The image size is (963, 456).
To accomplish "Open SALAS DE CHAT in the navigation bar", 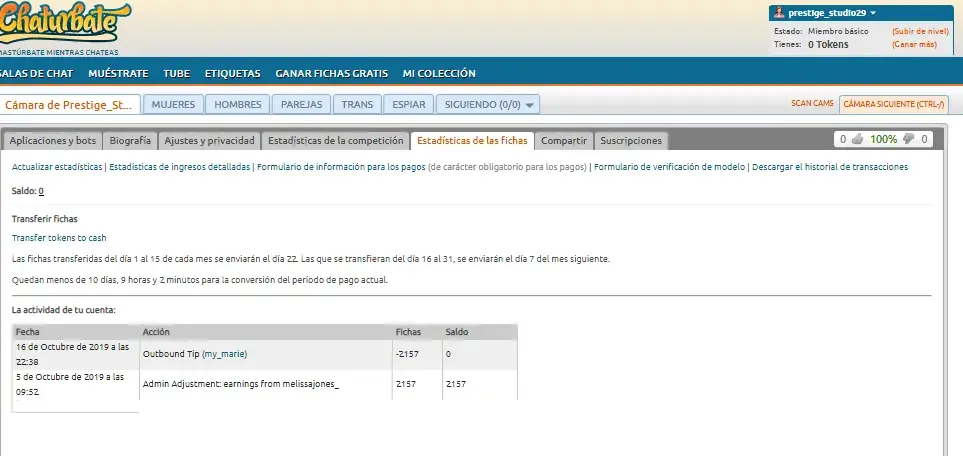I will (x=36, y=74).
